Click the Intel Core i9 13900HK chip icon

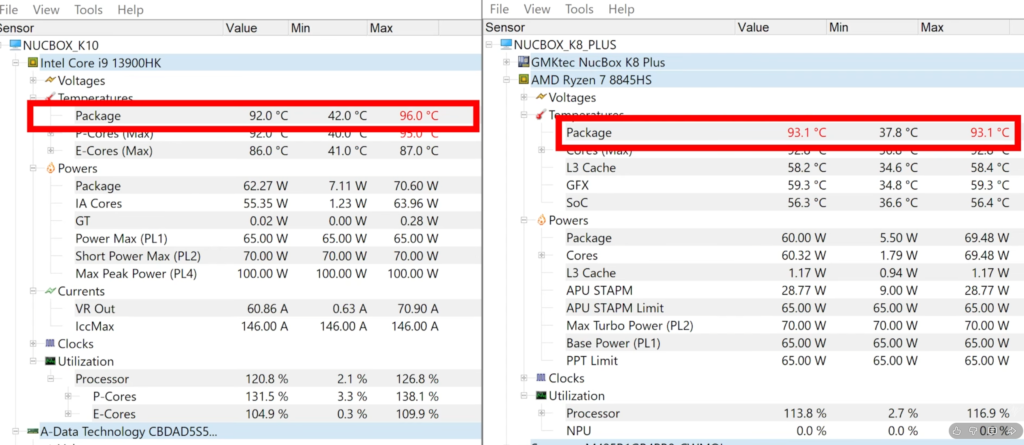tap(33, 63)
